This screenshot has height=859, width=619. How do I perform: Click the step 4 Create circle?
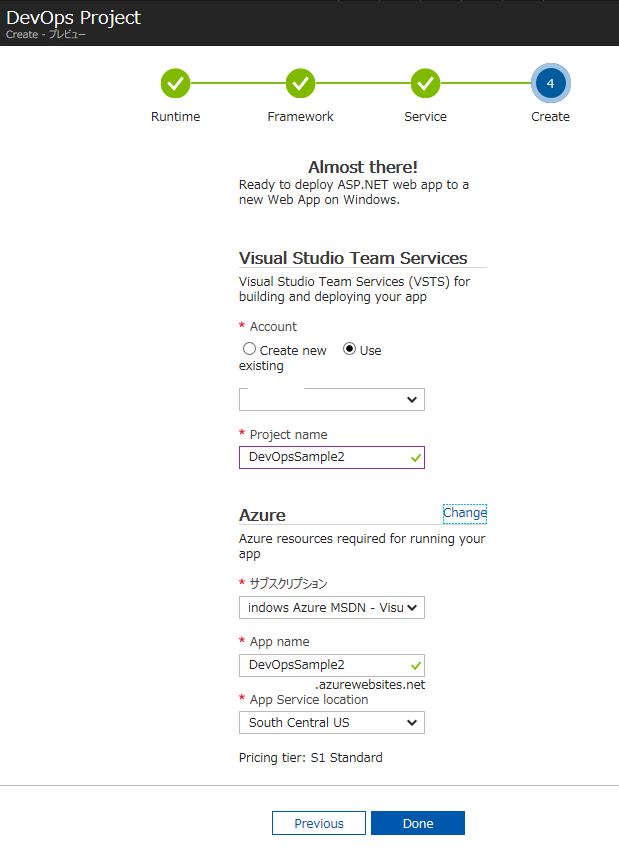point(551,83)
